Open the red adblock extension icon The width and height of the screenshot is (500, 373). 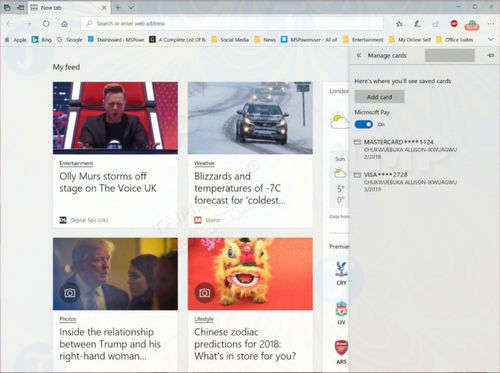pyautogui.click(x=454, y=23)
